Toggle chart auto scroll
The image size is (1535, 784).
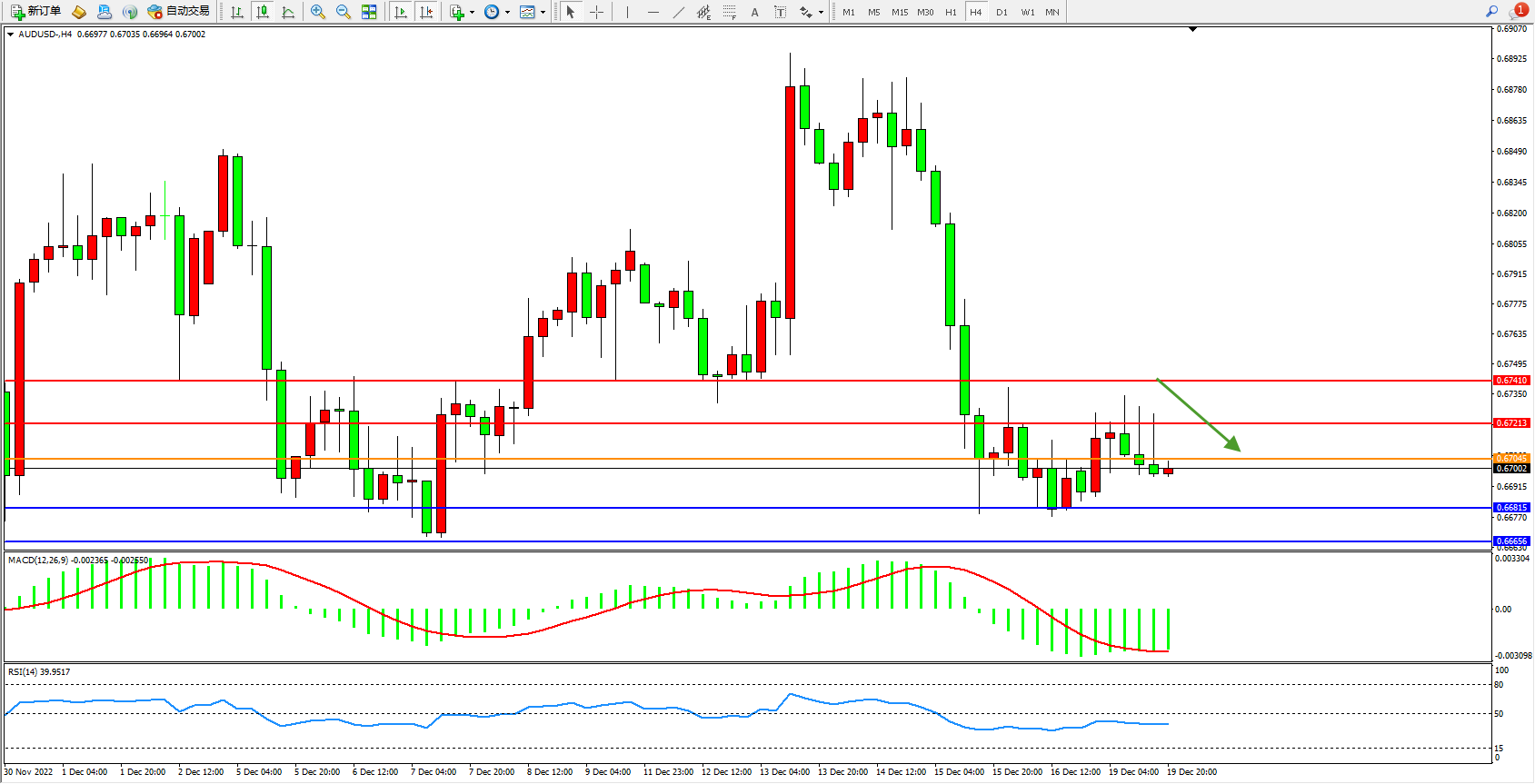(400, 12)
